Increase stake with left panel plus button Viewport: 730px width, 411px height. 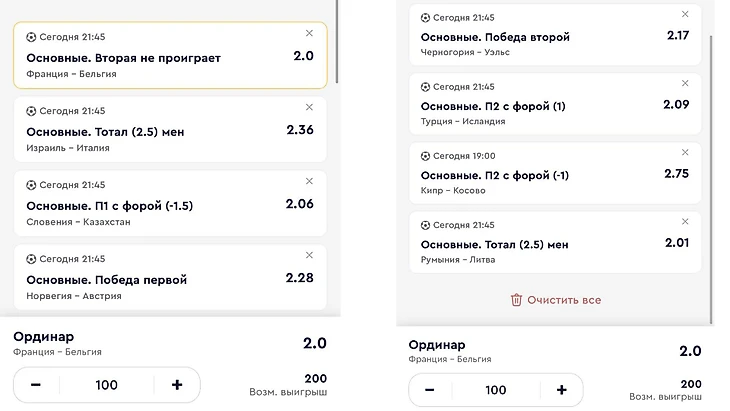point(177,385)
